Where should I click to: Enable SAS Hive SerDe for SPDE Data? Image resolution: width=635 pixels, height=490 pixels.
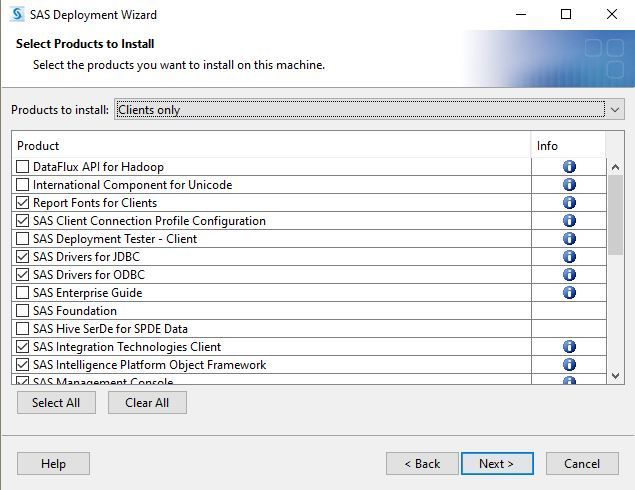coord(22,328)
